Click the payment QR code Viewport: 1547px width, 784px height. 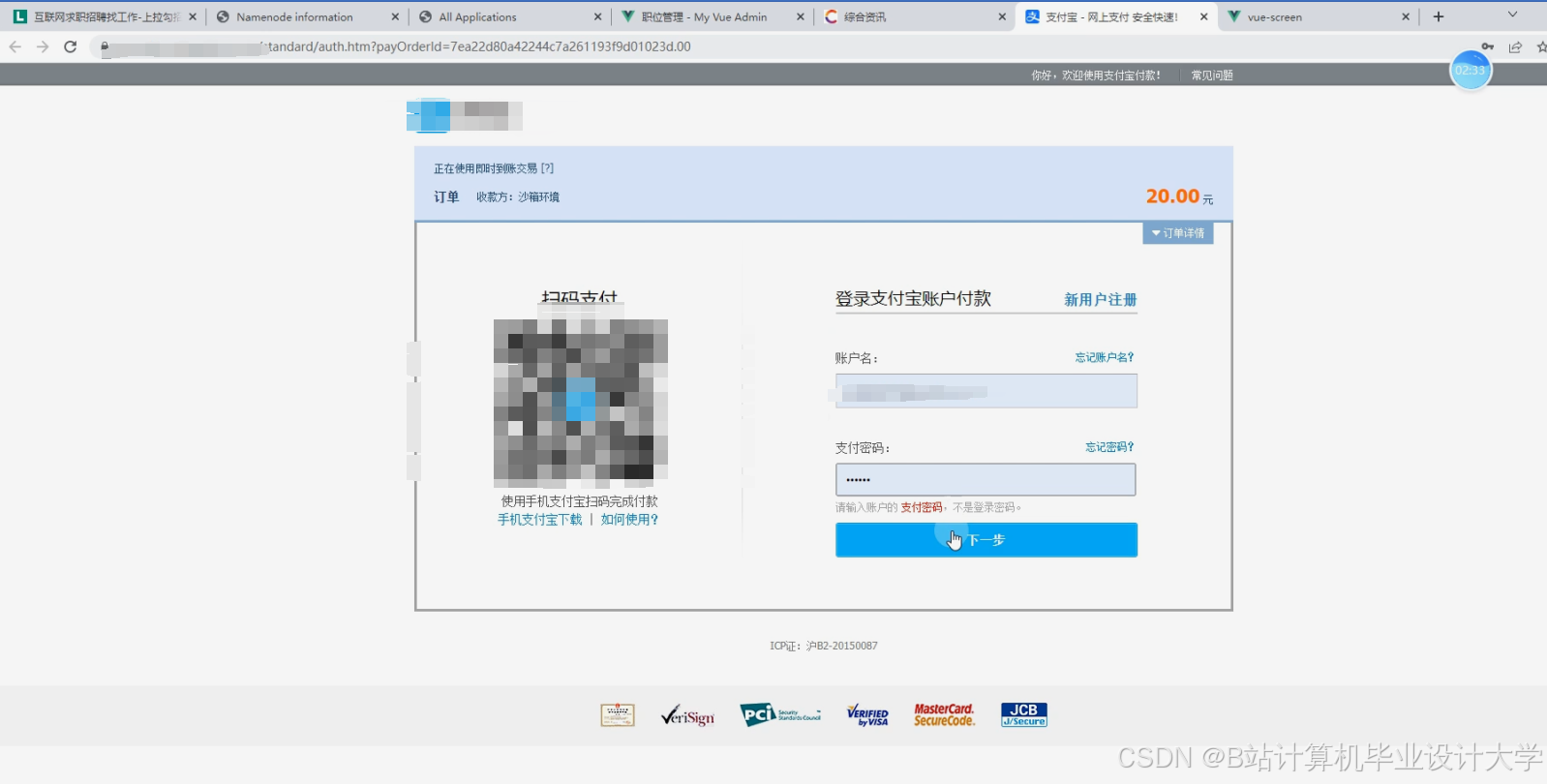click(x=581, y=401)
